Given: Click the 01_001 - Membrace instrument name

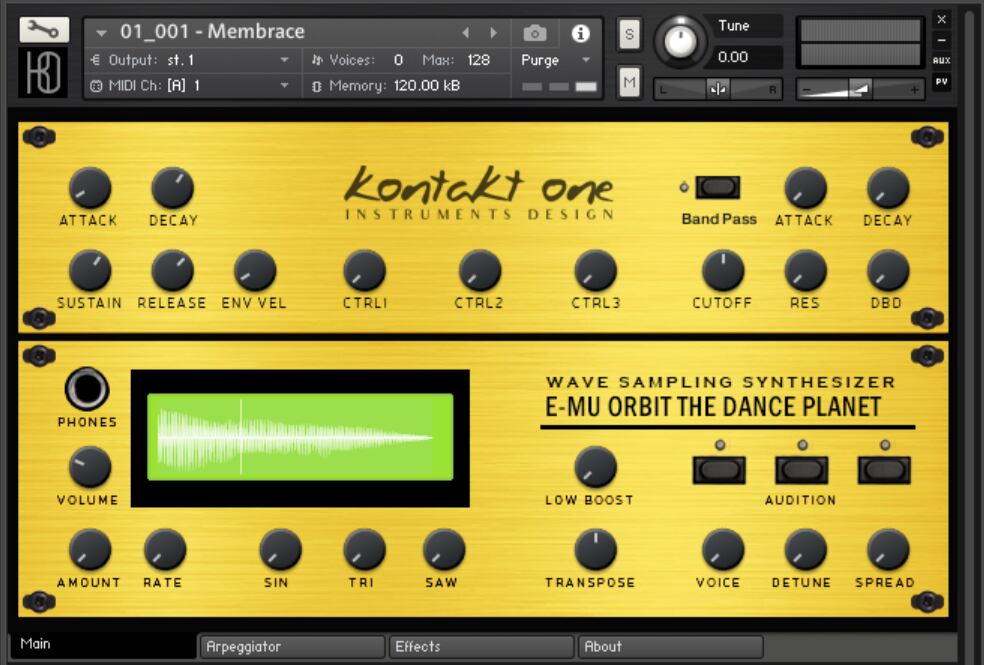Looking at the screenshot, I should point(212,31).
